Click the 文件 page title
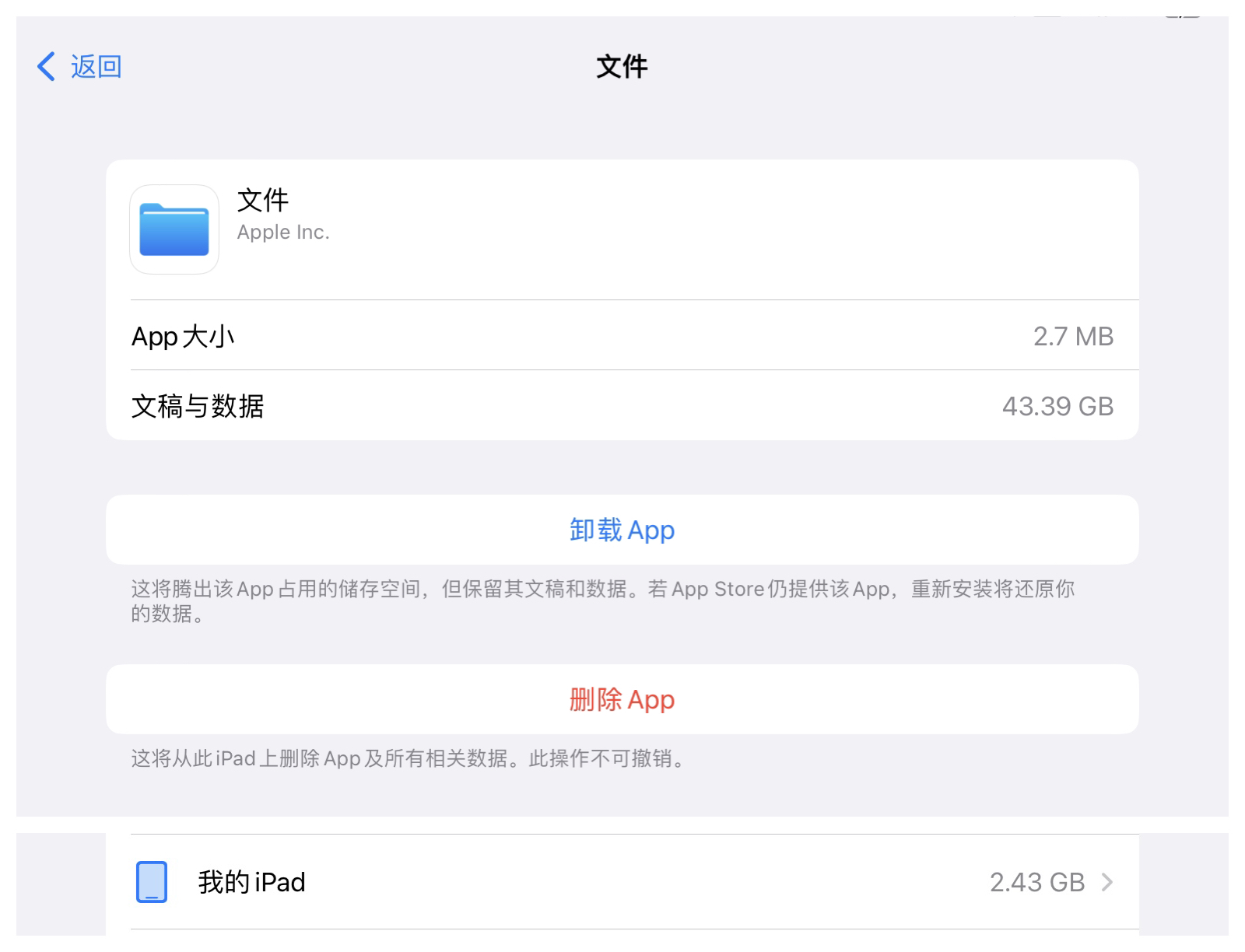The width and height of the screenshot is (1245, 952). (622, 67)
